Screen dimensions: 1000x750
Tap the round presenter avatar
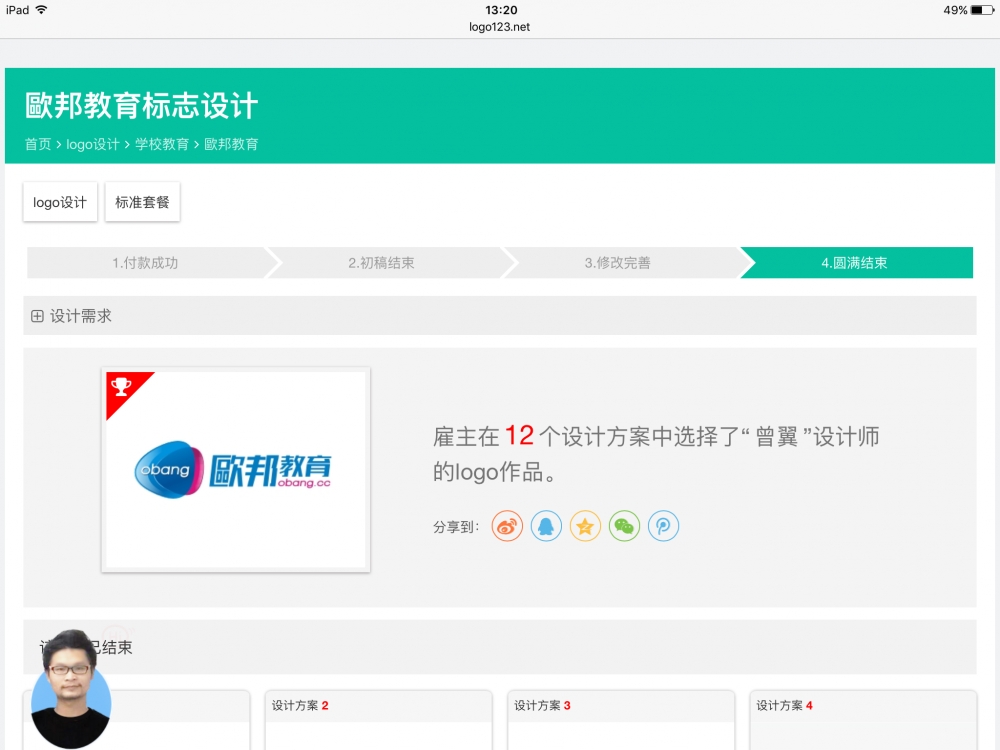pos(71,690)
